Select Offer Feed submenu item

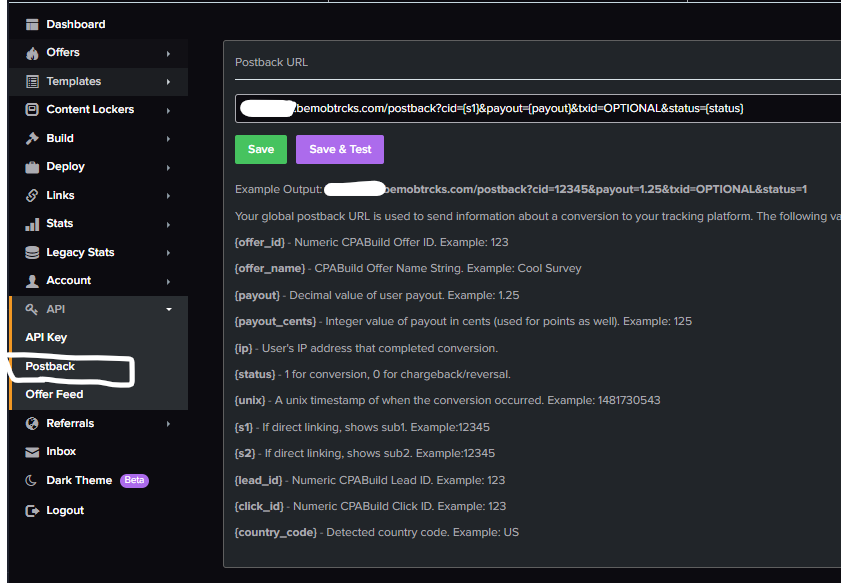[x=54, y=394]
